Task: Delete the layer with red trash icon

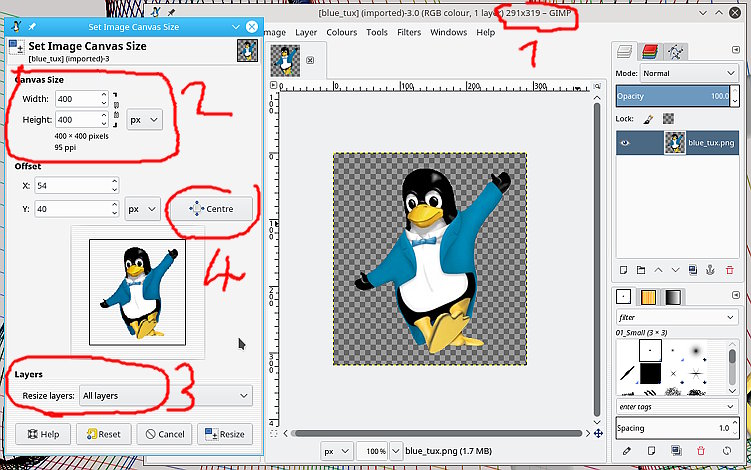Action: click(729, 270)
